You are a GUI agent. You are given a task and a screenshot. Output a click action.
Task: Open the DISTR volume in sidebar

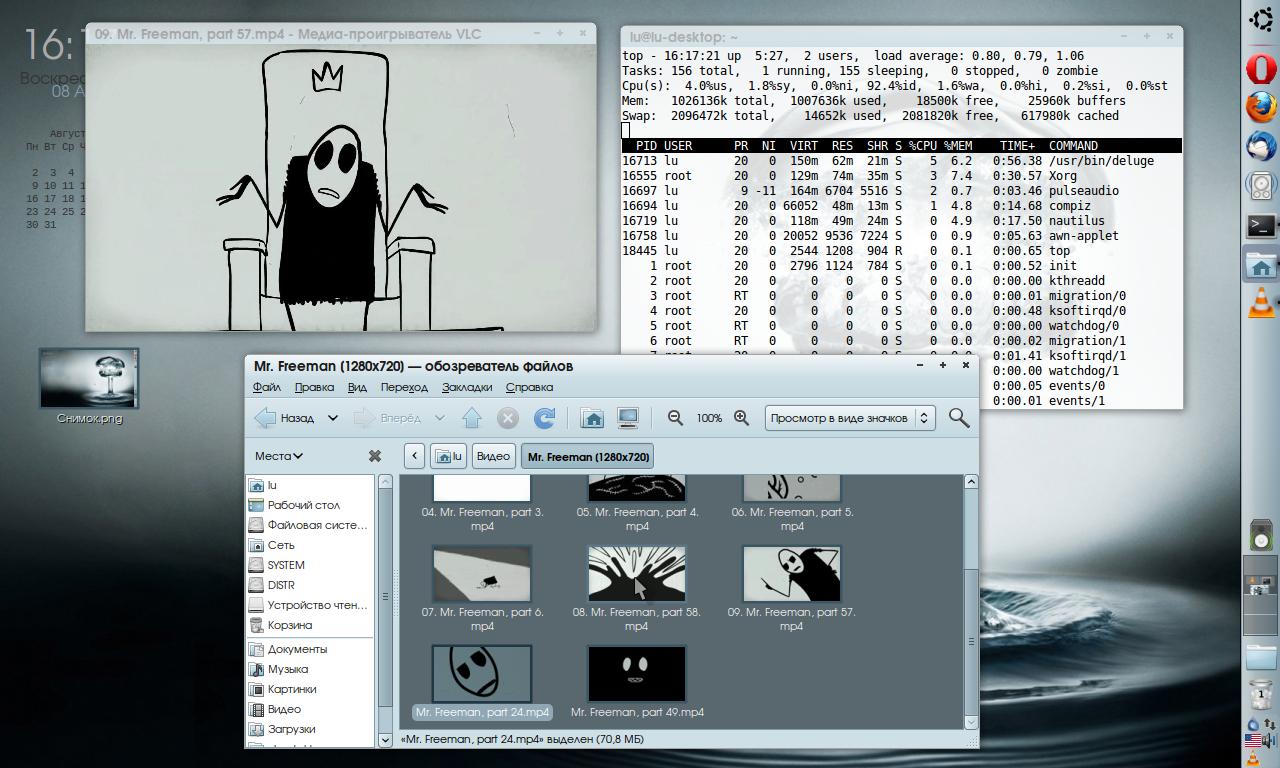(x=310, y=585)
